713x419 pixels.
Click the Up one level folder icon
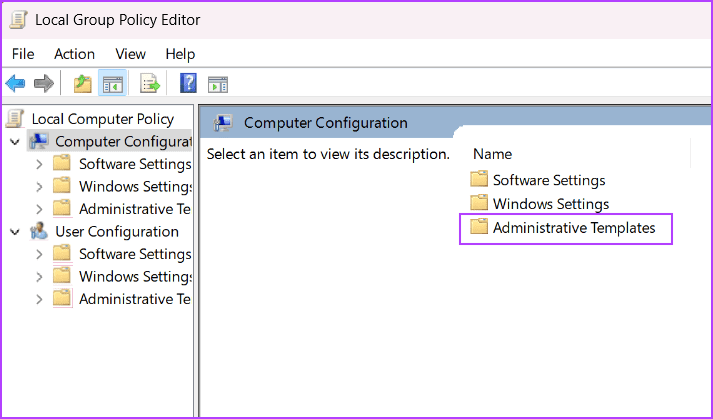coord(83,84)
